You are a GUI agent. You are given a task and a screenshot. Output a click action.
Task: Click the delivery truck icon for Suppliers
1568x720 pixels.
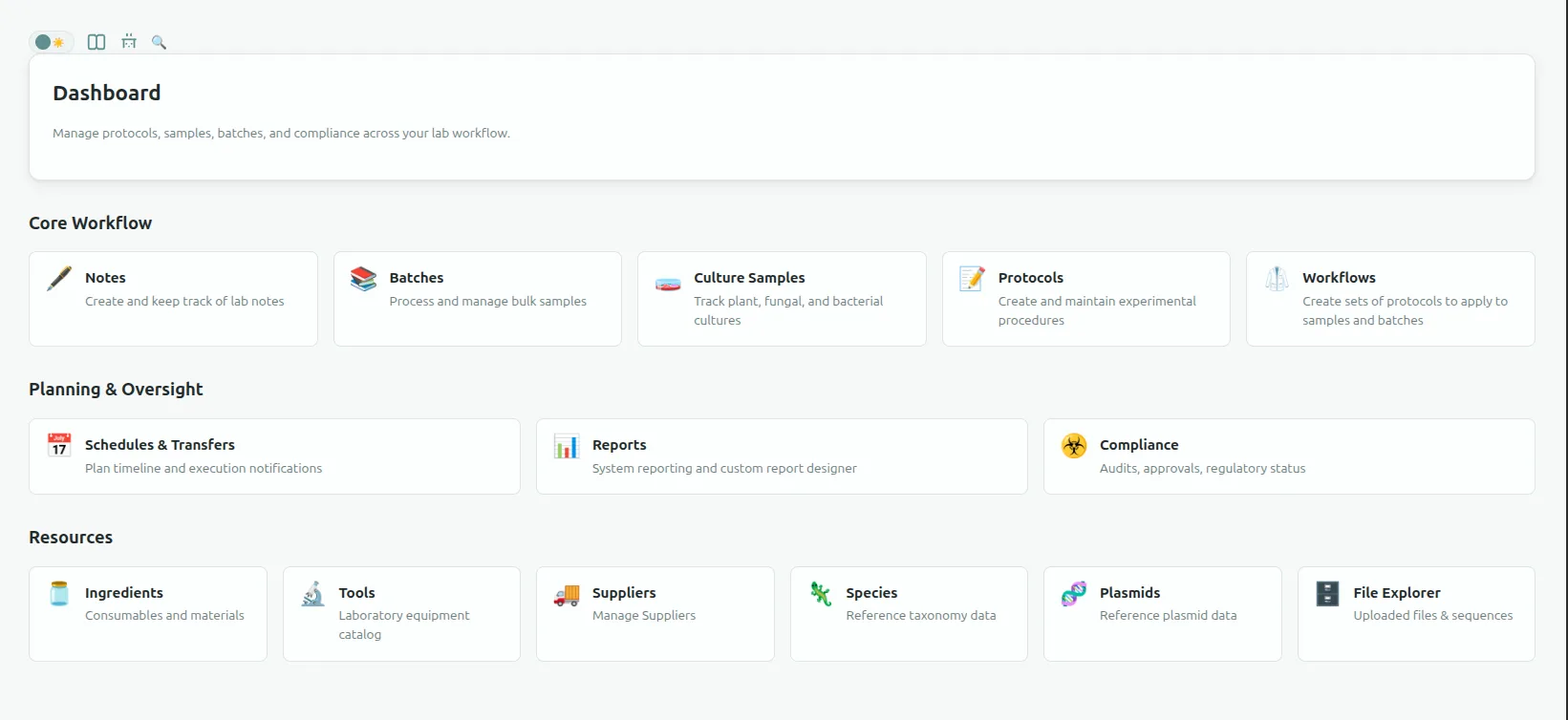[567, 595]
